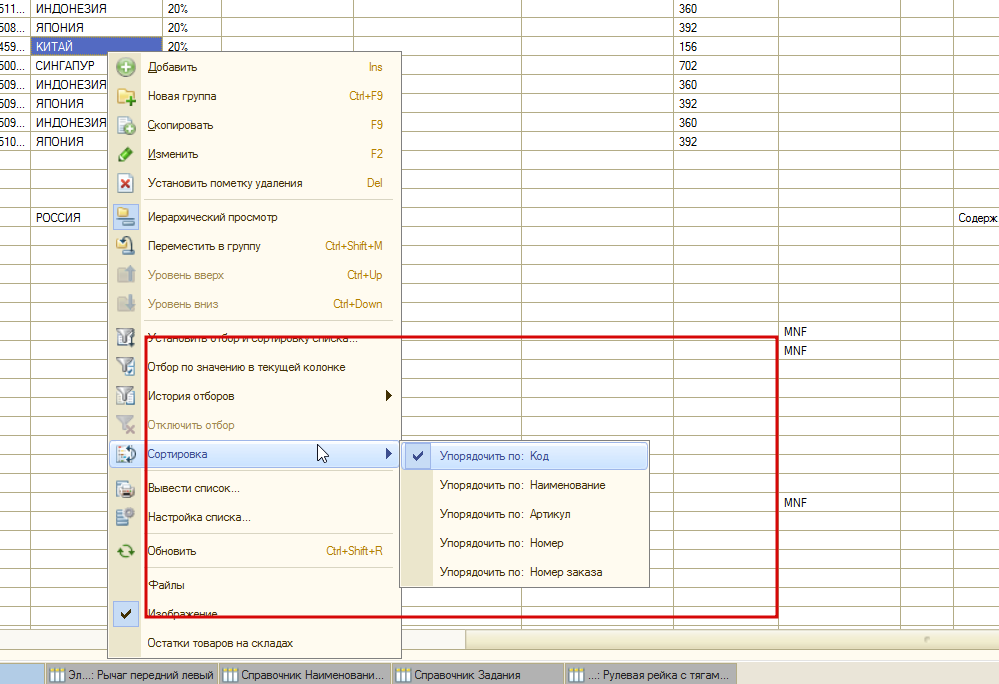The image size is (999, 684).
Task: Open Рулевая рейка с тягам... window tab
Action: click(651, 675)
